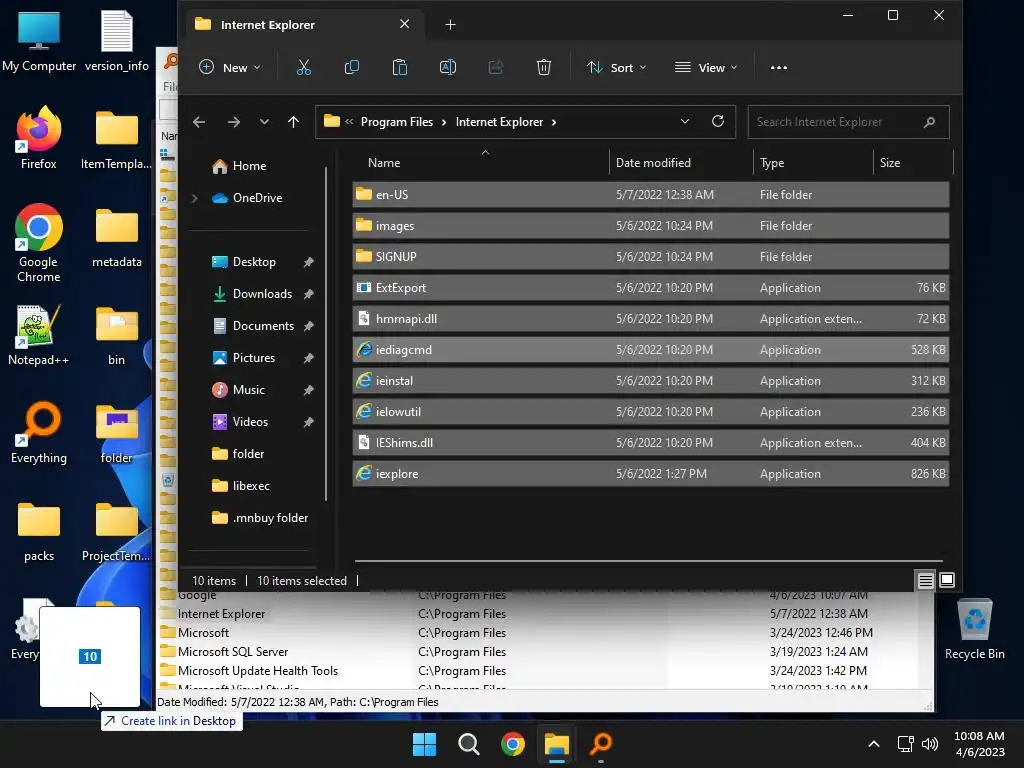Select the SIGNUP folder row
Image resolution: width=1024 pixels, height=768 pixels.
(650, 257)
